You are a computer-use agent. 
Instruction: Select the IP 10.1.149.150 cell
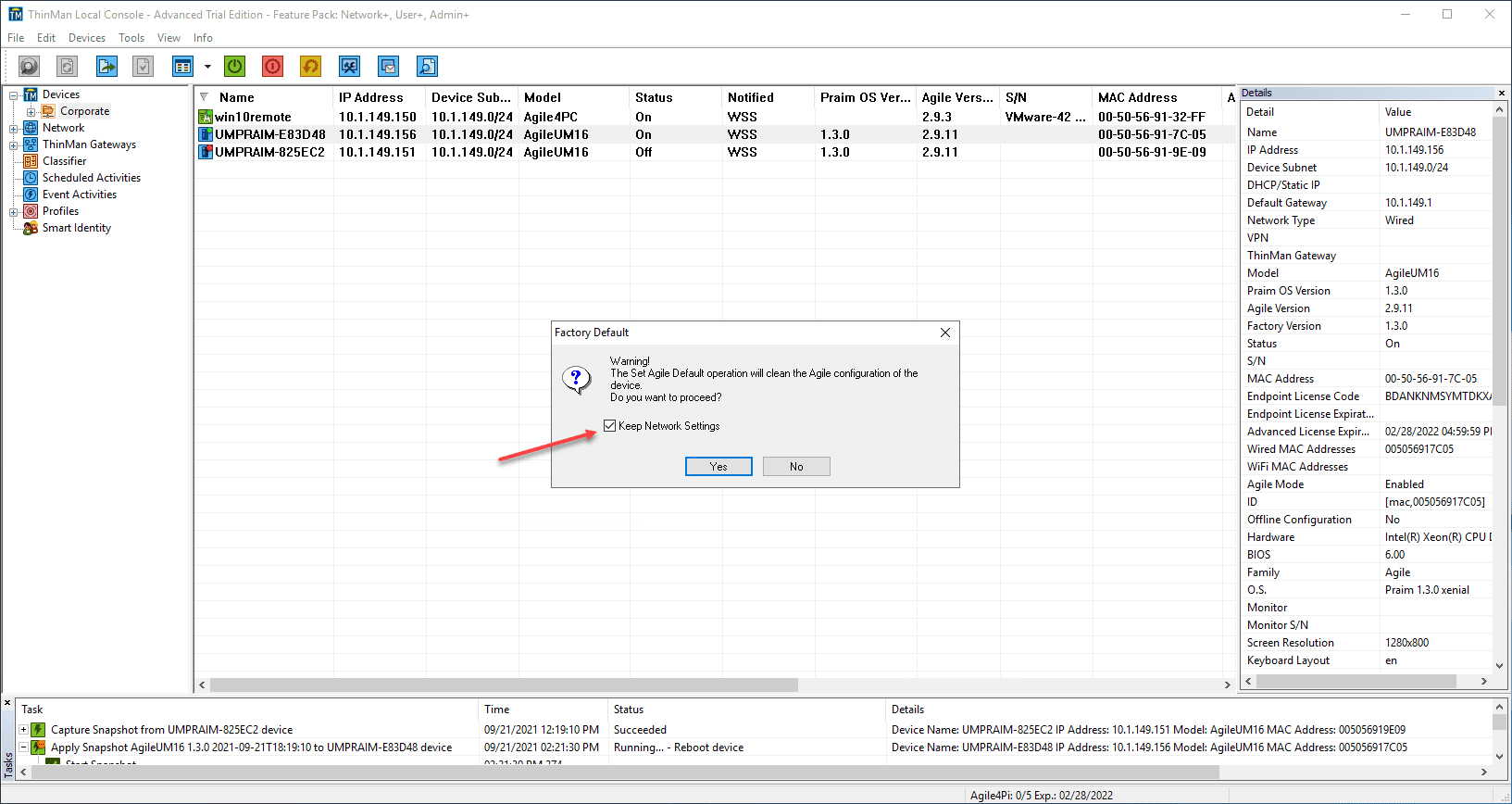point(378,117)
